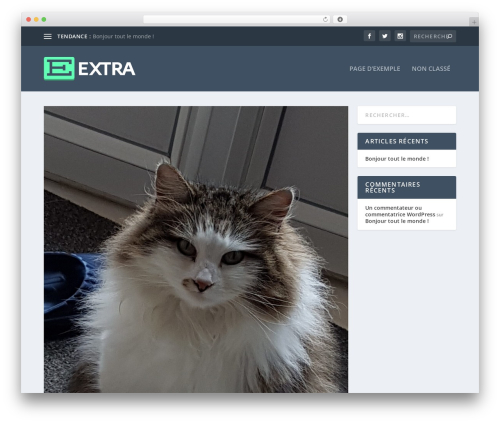Image resolution: width=500 pixels, height=423 pixels.
Task: Click the Commentaires récents widget heading
Action: pyautogui.click(x=407, y=187)
